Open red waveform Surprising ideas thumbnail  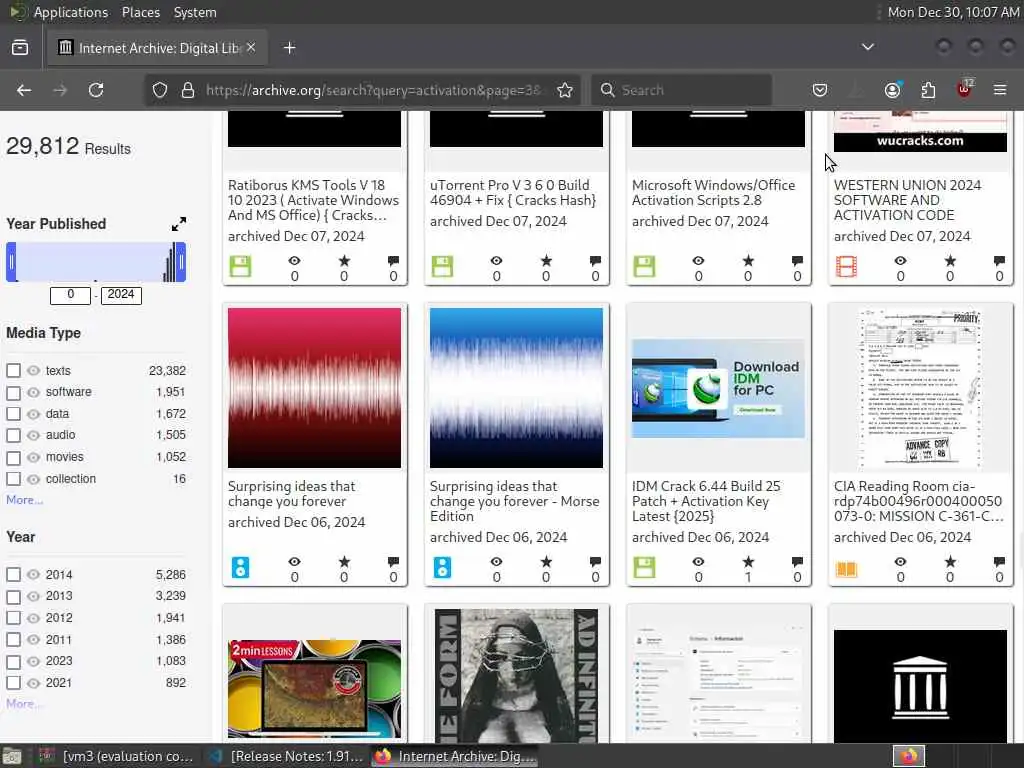(314, 388)
